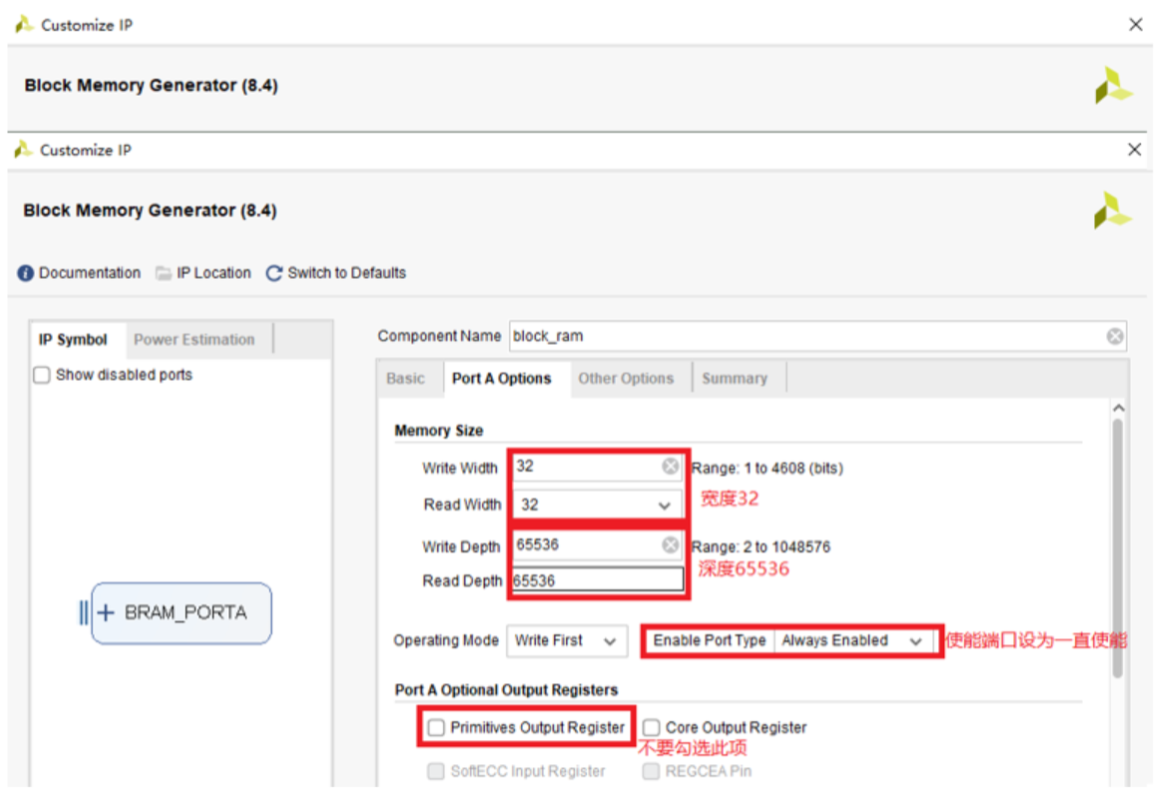
Task: Open the Other Options tab
Action: point(625,379)
